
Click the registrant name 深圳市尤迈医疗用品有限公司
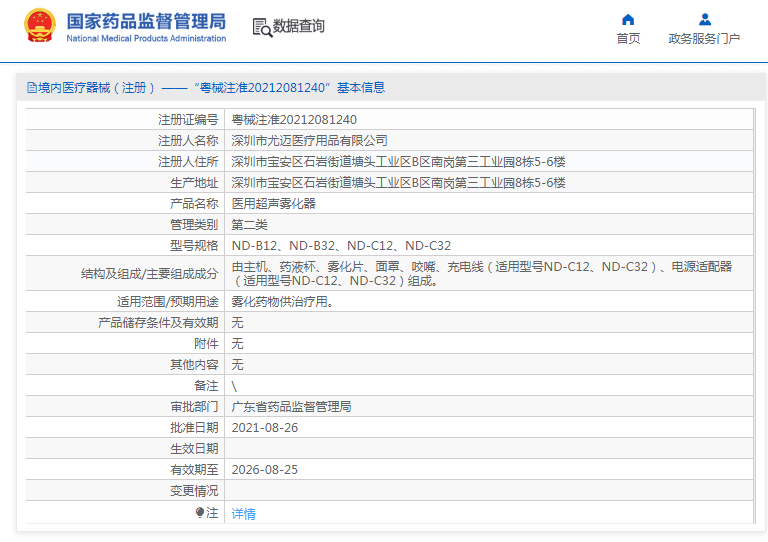pyautogui.click(x=309, y=140)
